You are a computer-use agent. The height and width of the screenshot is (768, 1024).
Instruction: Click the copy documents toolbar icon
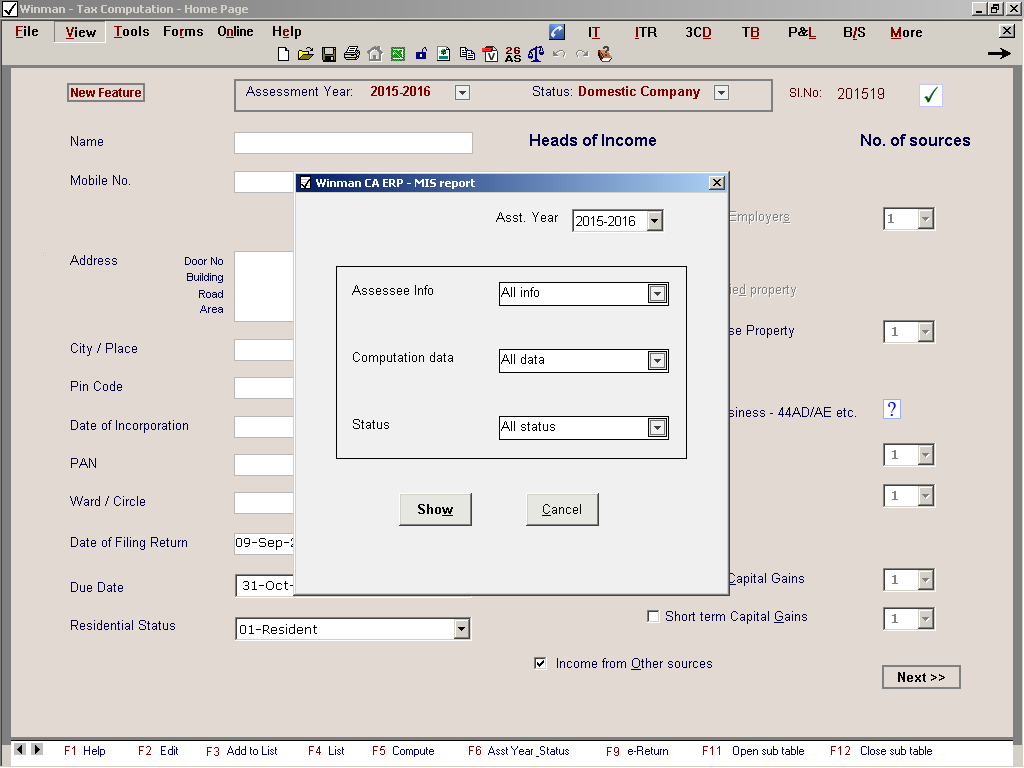tap(467, 54)
